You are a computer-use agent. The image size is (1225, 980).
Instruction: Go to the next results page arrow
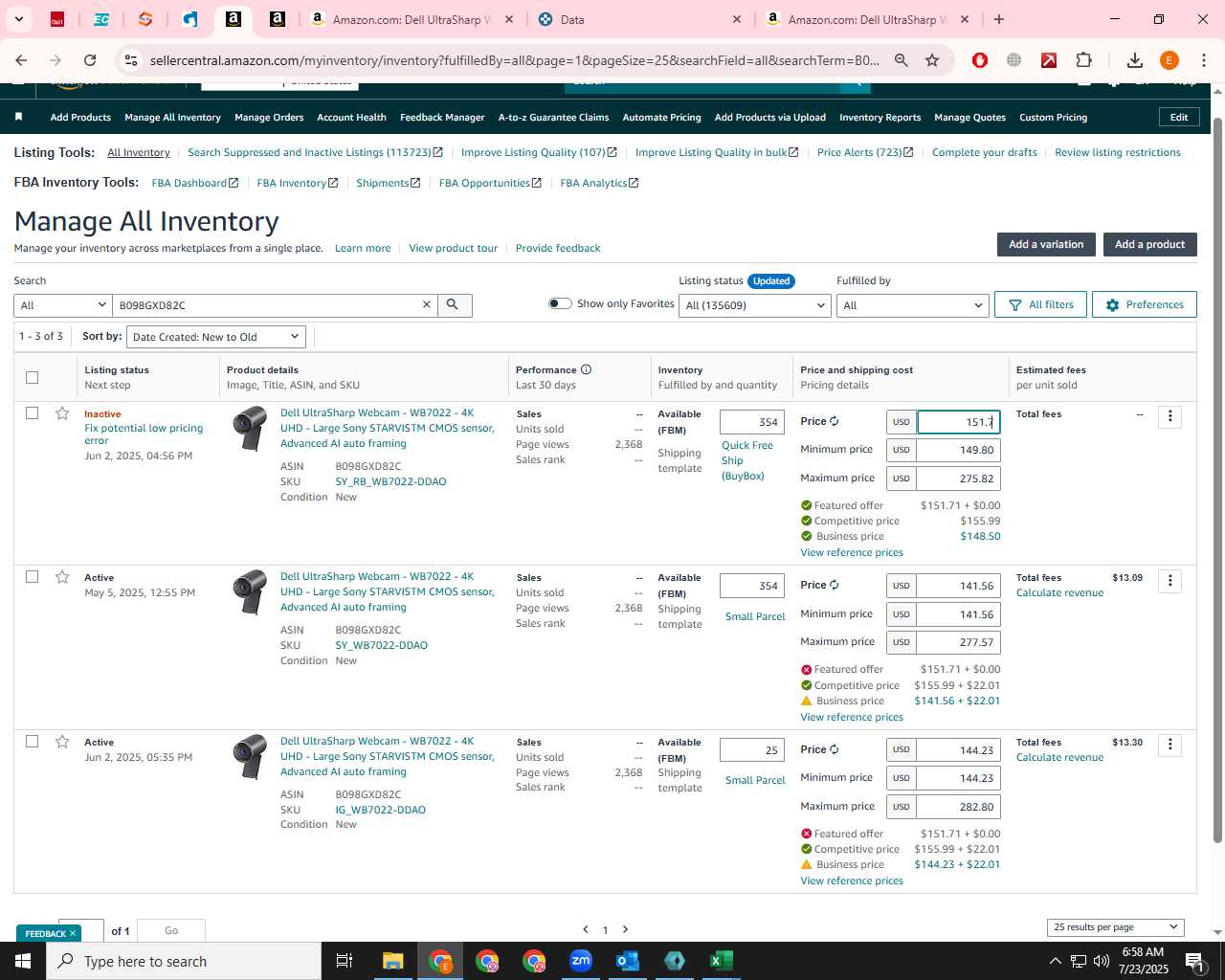point(626,929)
